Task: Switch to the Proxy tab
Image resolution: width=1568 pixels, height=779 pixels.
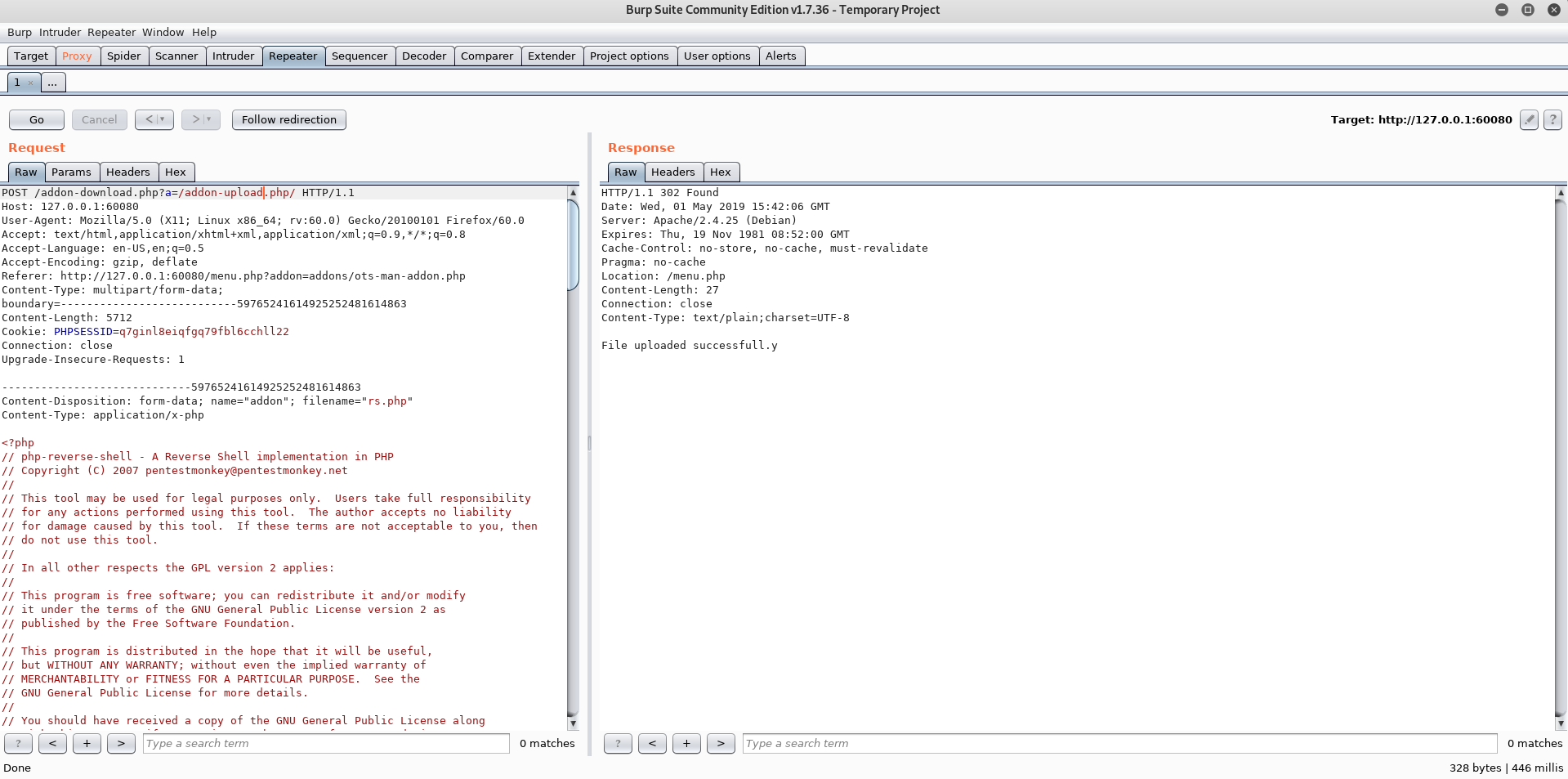Action: (77, 56)
